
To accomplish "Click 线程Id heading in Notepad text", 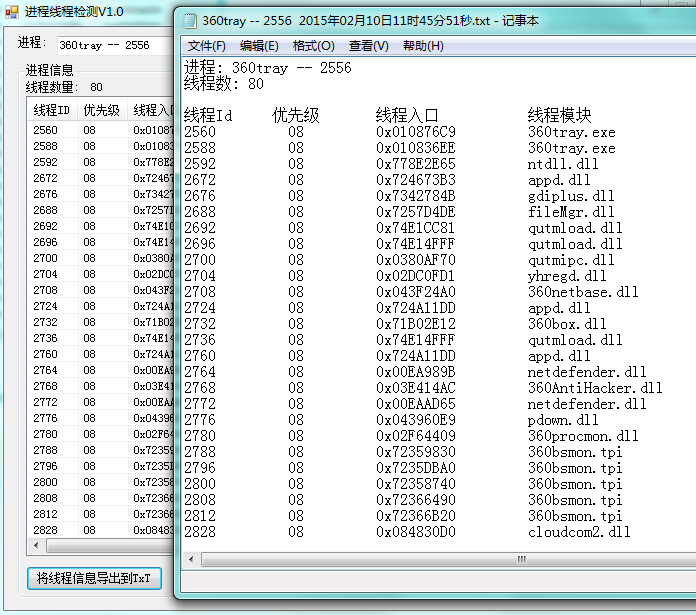I will pyautogui.click(x=208, y=115).
